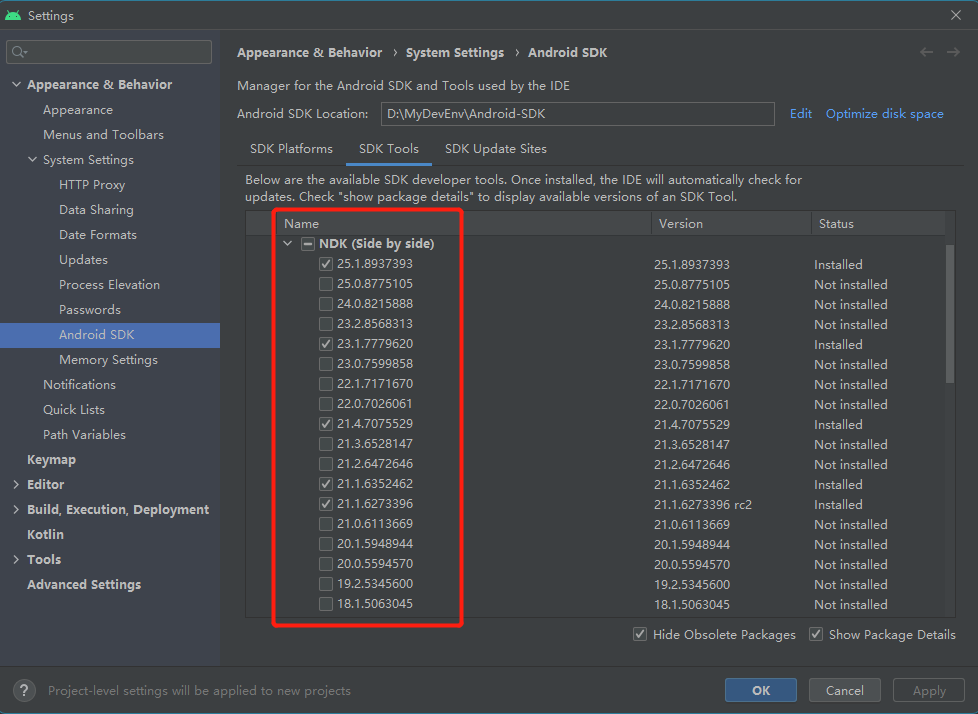
Task: Click the Optimize disk space link
Action: click(884, 114)
